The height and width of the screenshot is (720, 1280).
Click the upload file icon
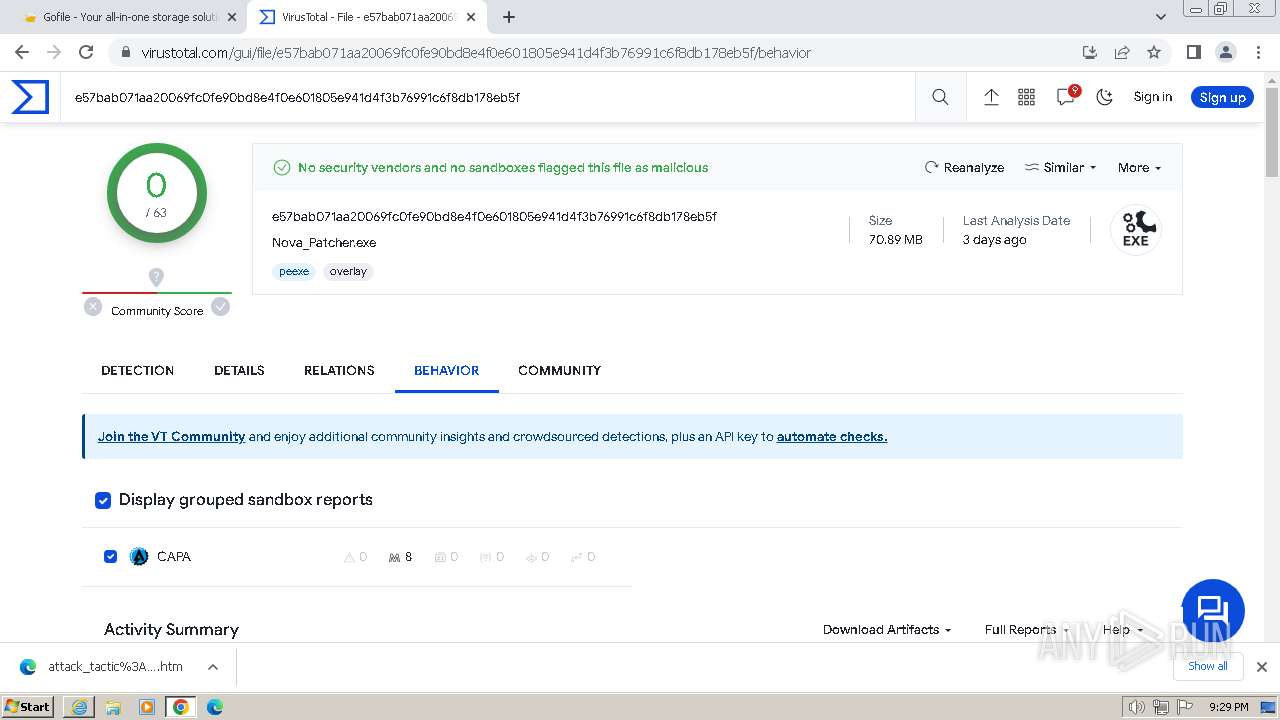(991, 97)
